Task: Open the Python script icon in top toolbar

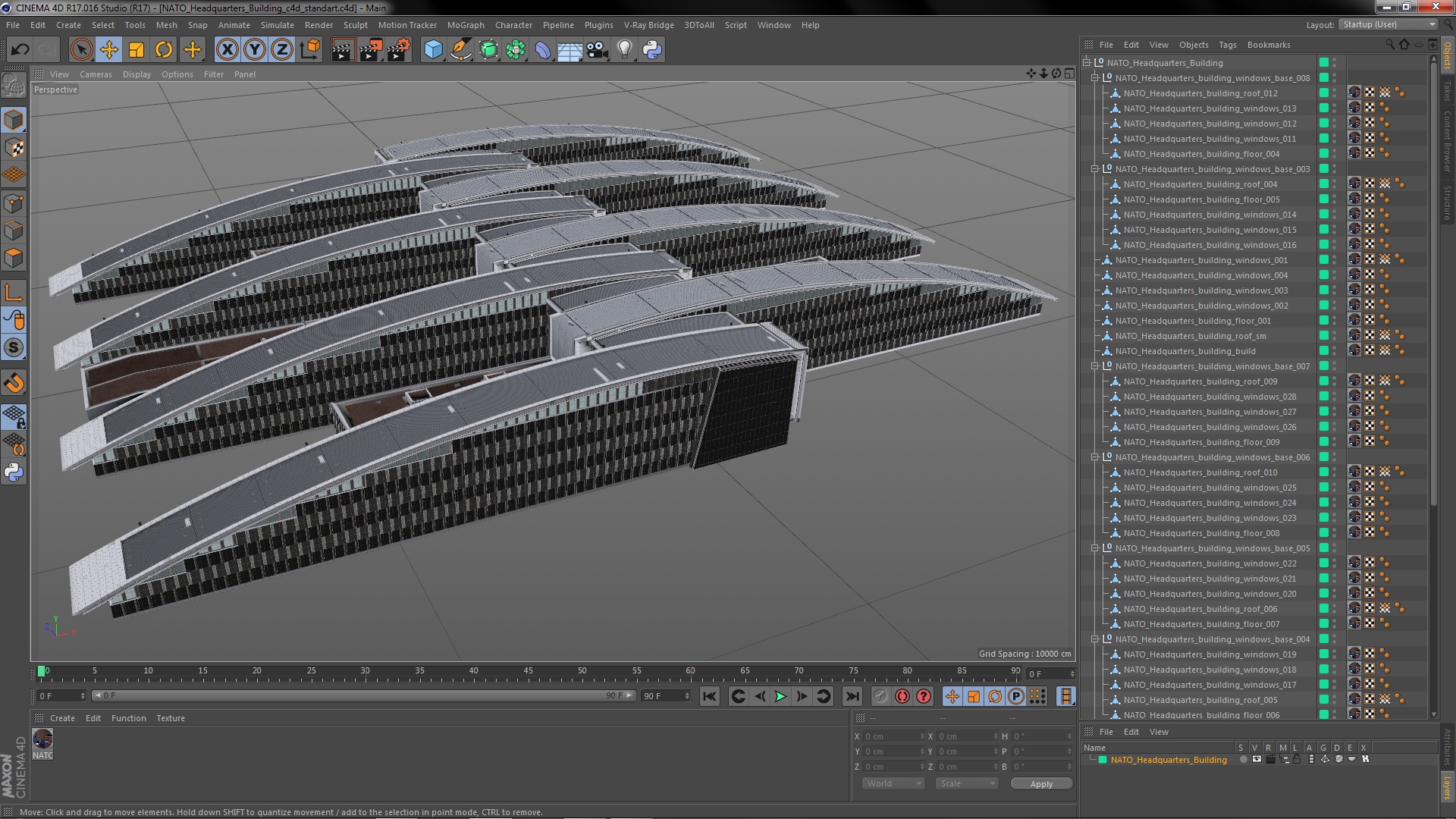Action: tap(652, 50)
